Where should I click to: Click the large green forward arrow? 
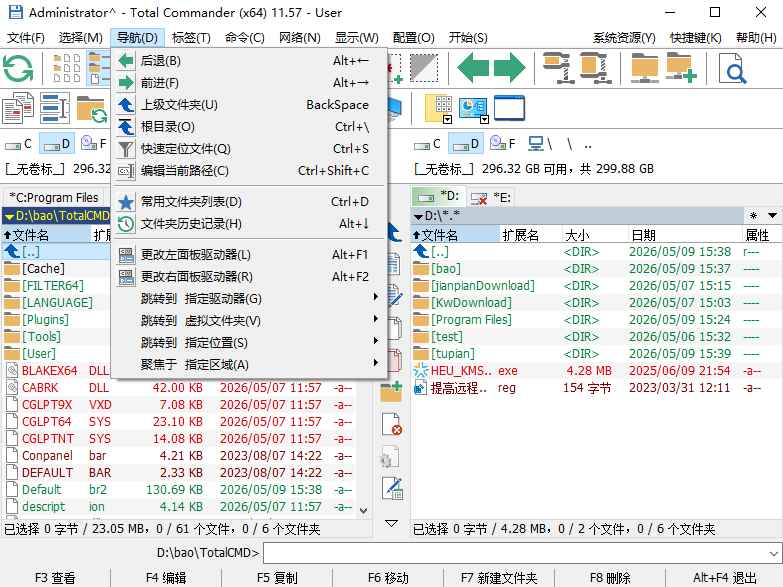509,67
